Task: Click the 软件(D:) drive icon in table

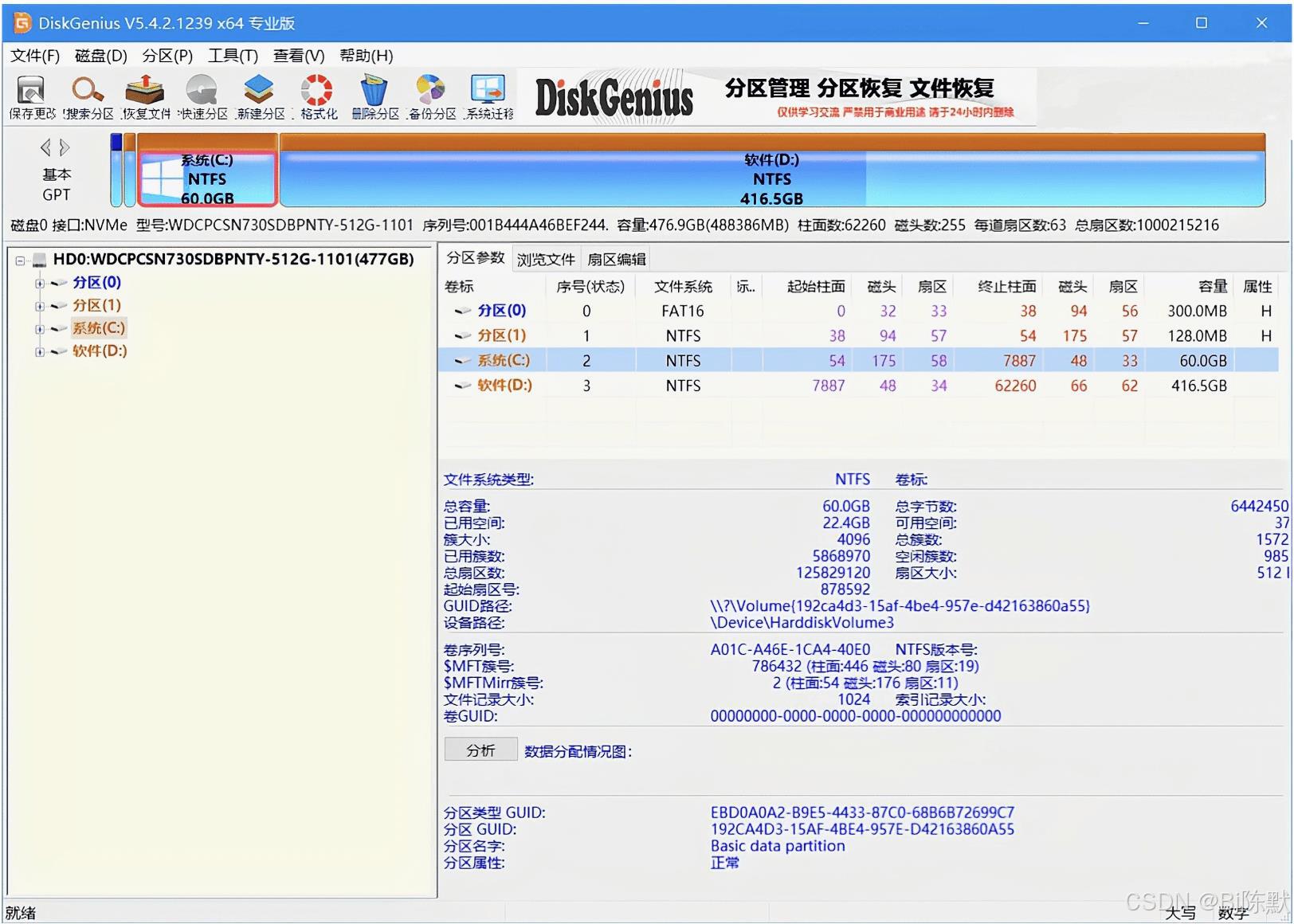Action: (x=463, y=385)
